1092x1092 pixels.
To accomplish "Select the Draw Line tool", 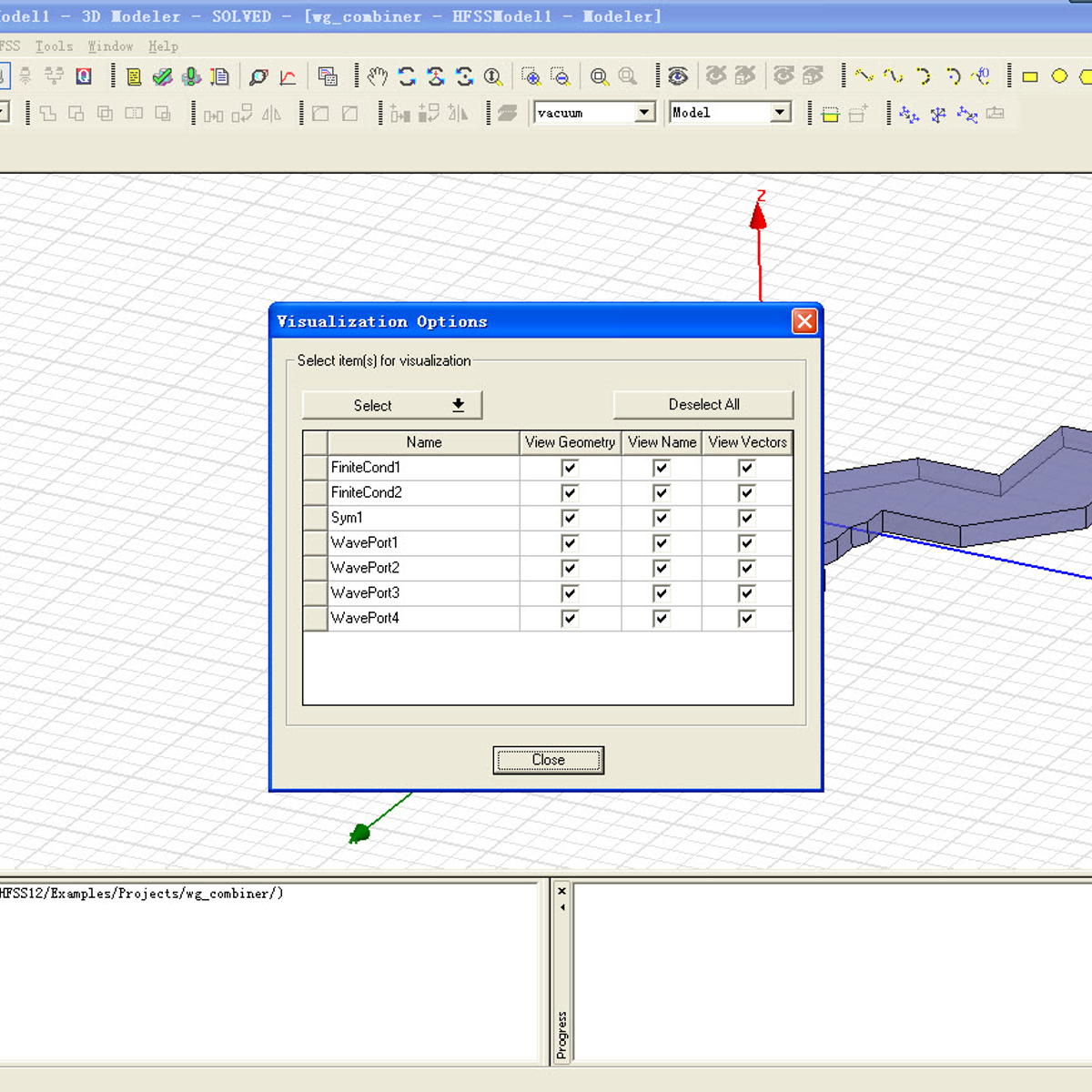I will coord(864,76).
